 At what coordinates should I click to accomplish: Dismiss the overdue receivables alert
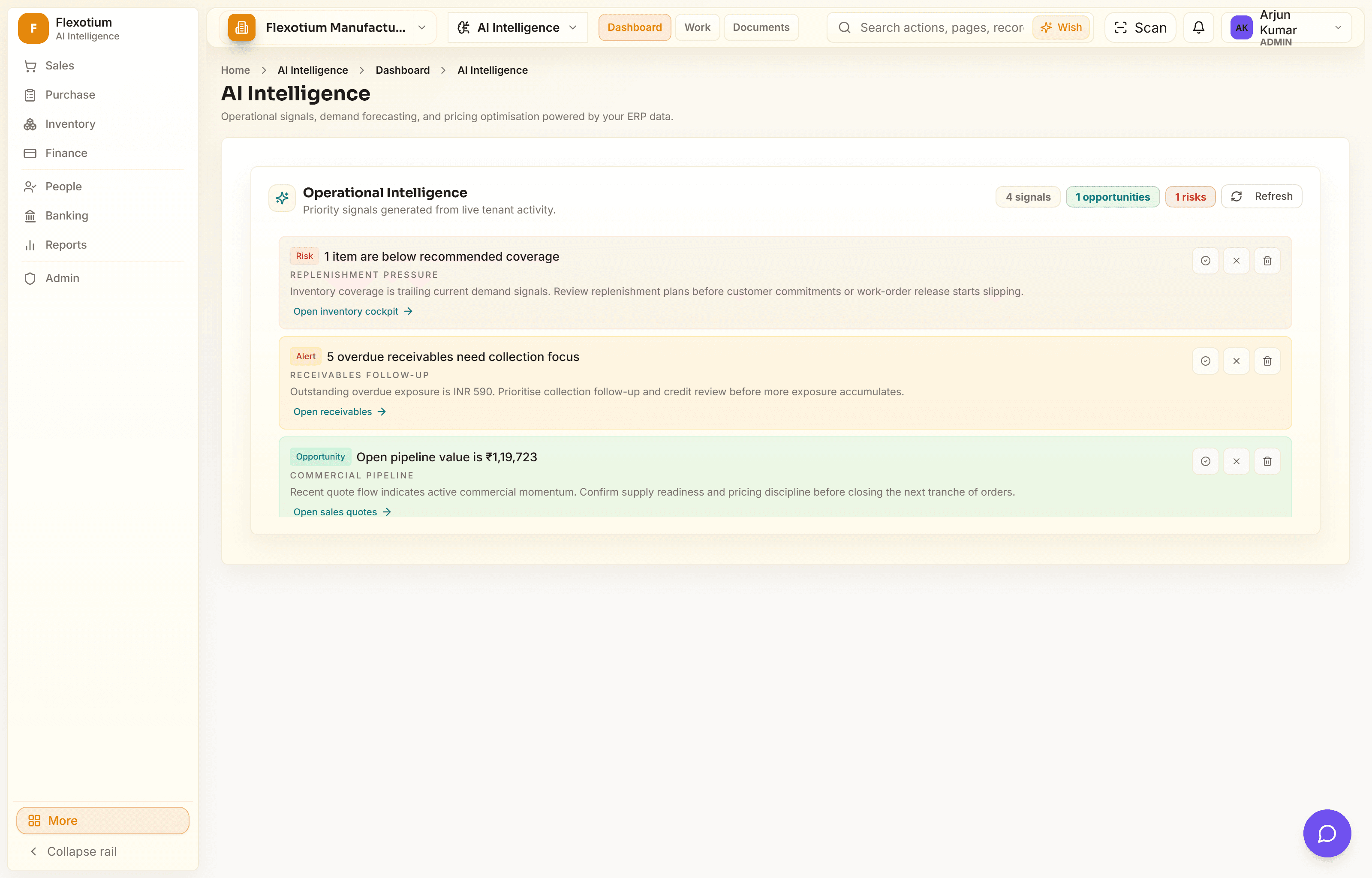coord(1237,361)
